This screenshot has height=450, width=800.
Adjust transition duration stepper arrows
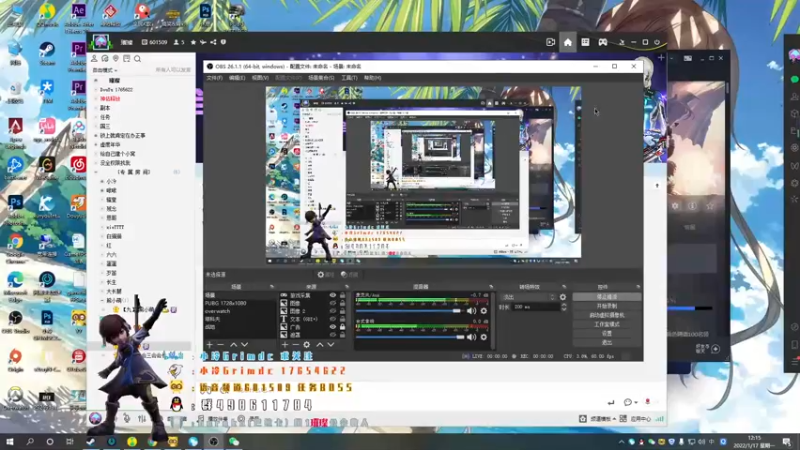point(563,307)
